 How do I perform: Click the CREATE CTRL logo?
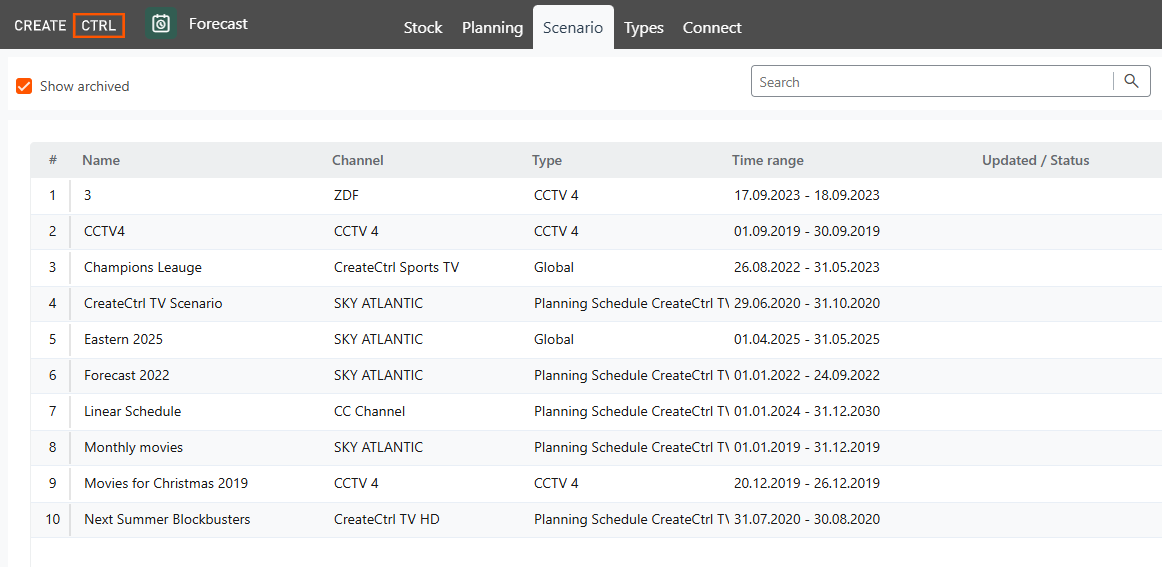tap(69, 25)
